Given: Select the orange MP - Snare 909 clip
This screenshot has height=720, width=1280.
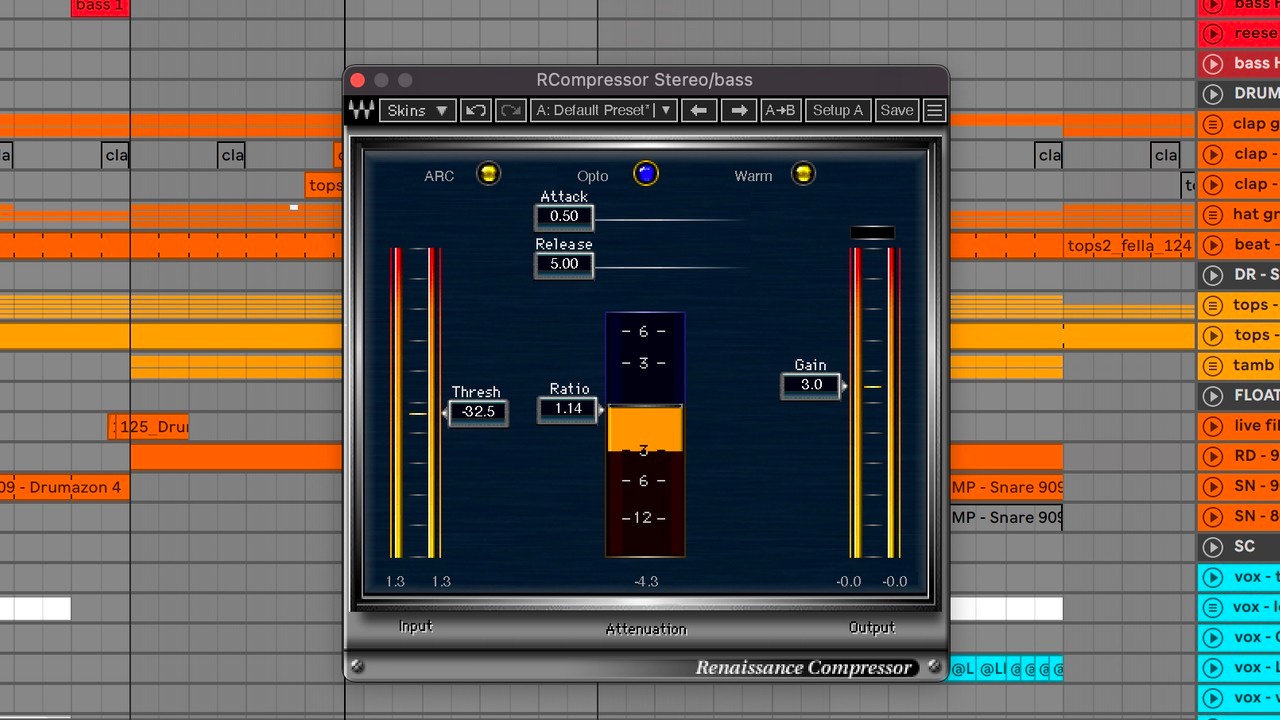Looking at the screenshot, I should click(x=1006, y=487).
